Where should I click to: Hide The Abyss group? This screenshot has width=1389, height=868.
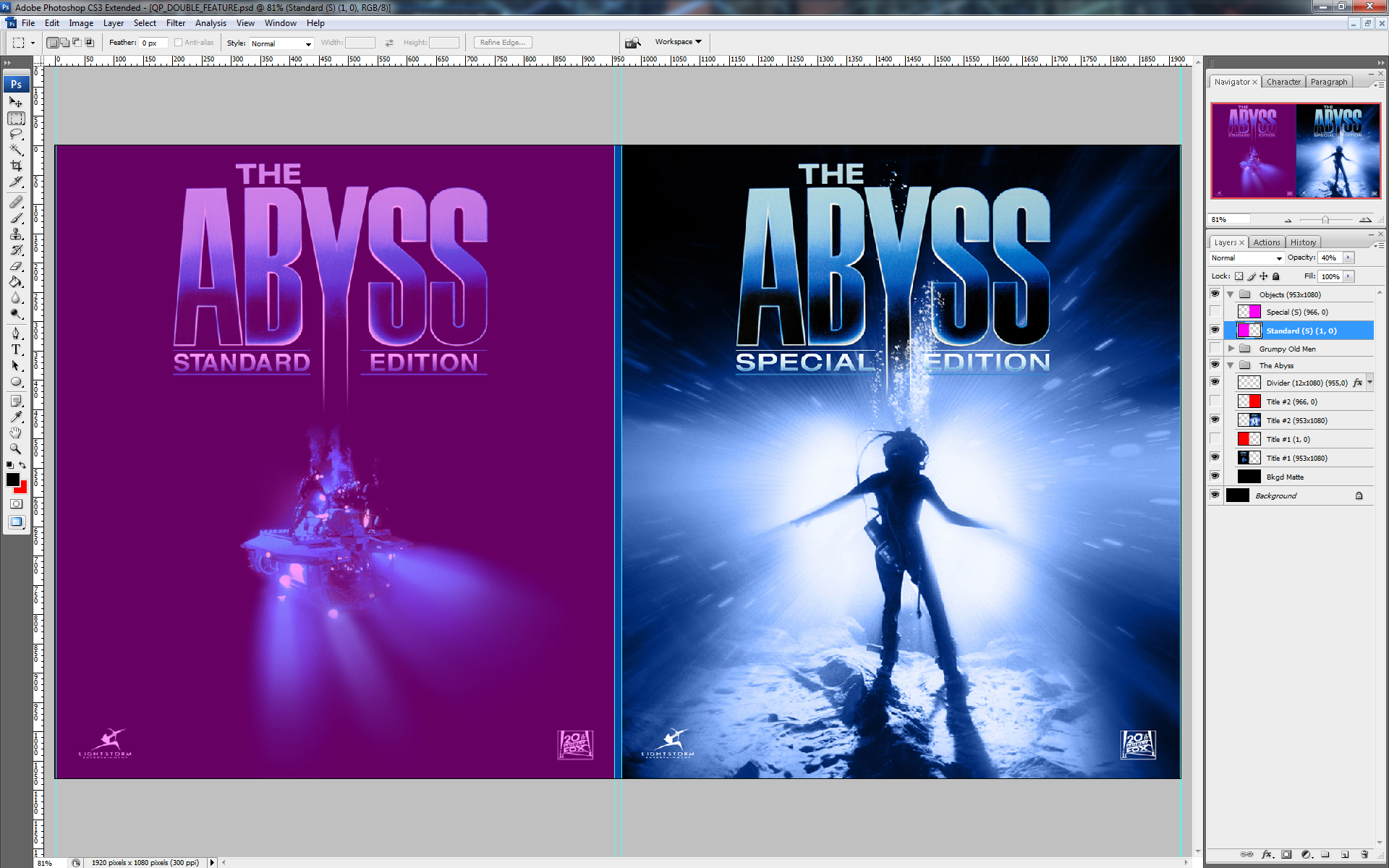1215,365
